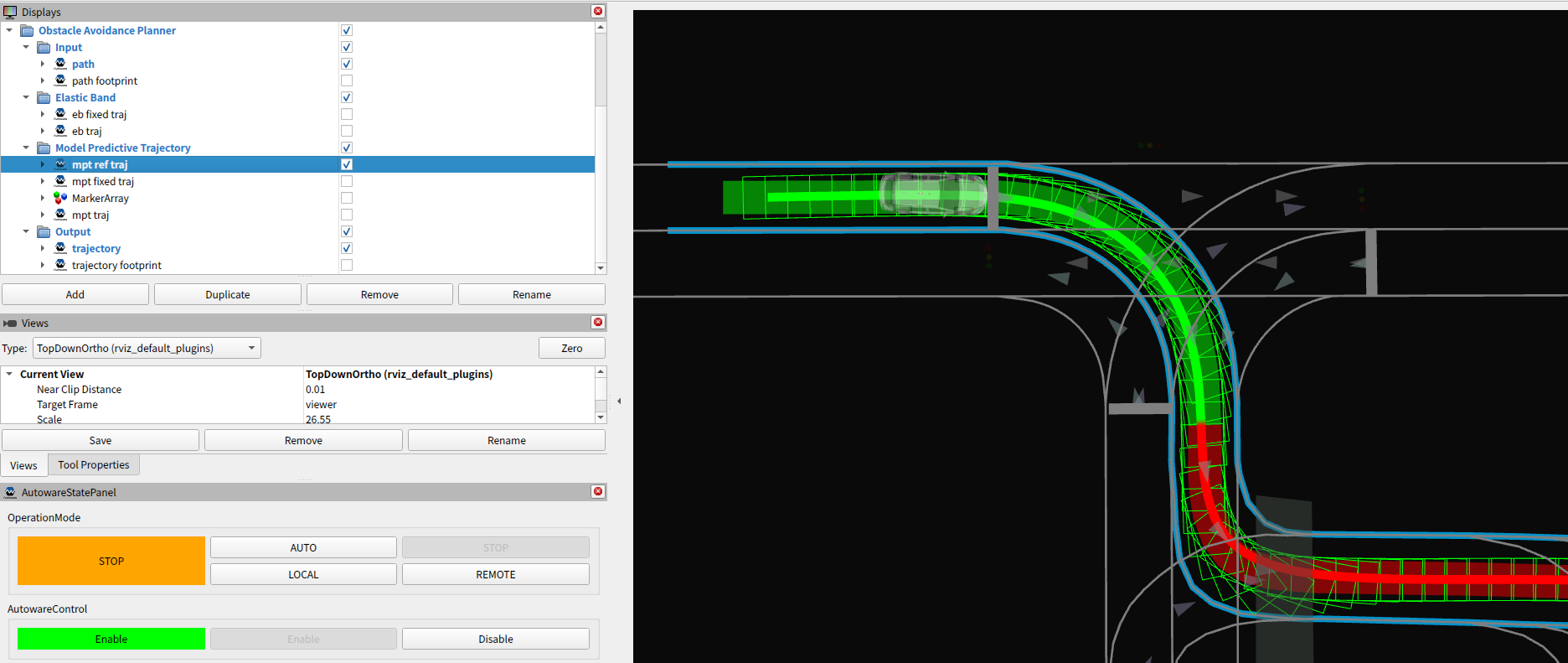The width and height of the screenshot is (1568, 663).
Task: Click the trajectory display icon
Action: coord(60,248)
